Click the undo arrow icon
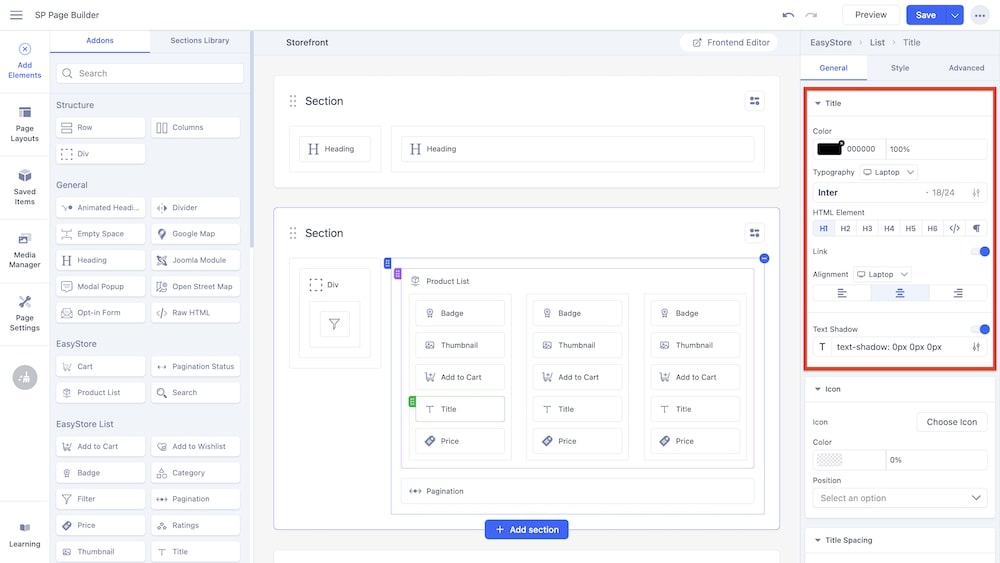 point(788,15)
